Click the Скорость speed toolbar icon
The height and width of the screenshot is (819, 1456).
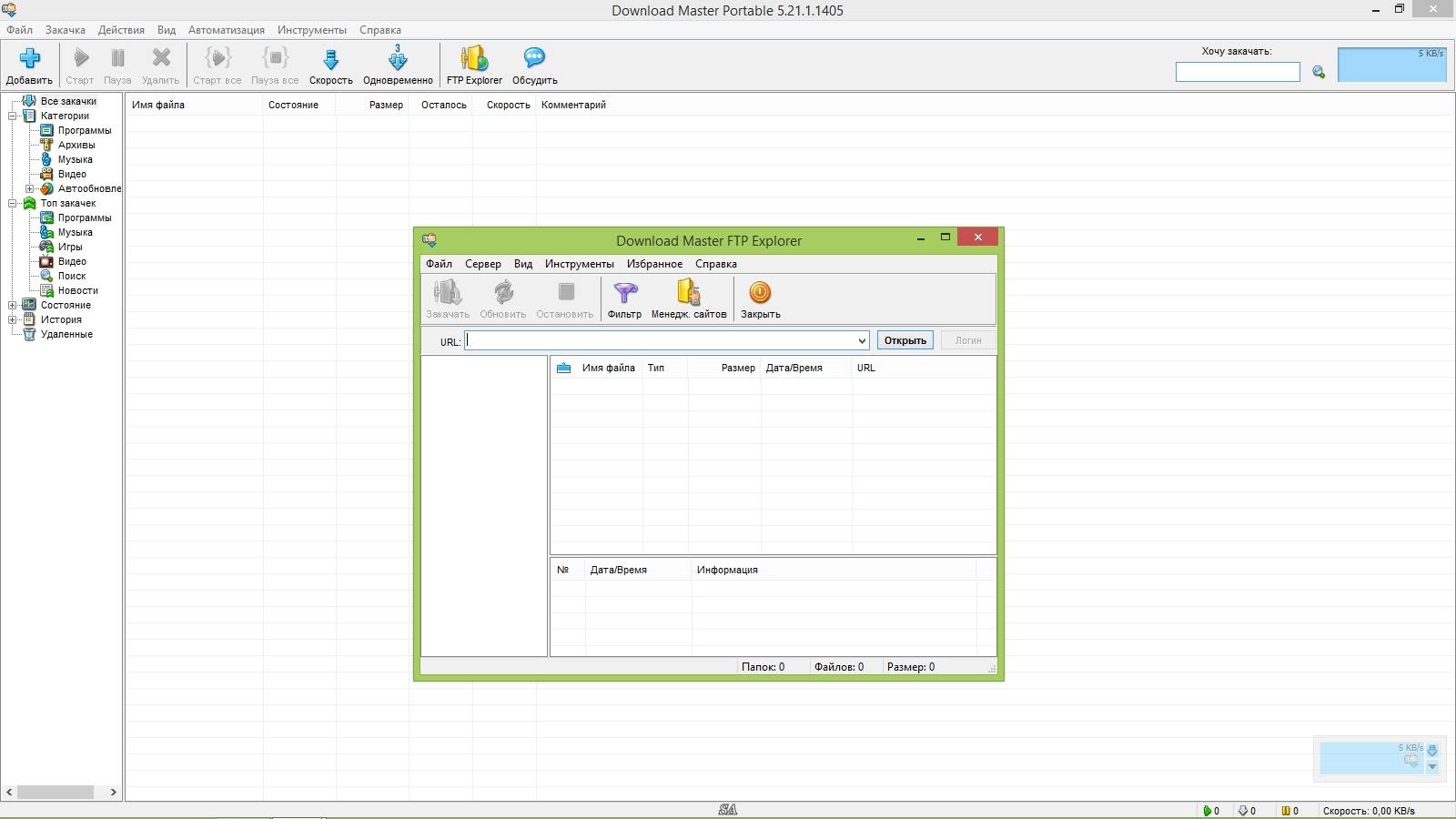(x=330, y=59)
